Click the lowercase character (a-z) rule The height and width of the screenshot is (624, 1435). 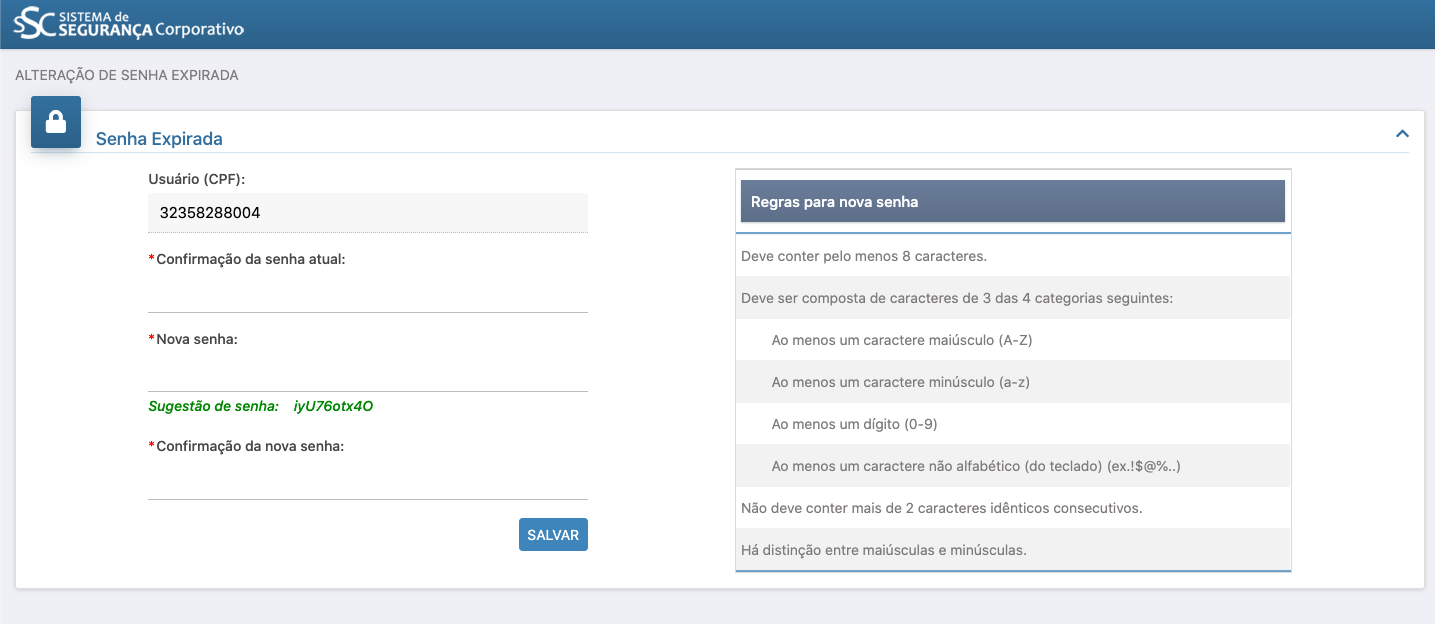[x=900, y=382]
